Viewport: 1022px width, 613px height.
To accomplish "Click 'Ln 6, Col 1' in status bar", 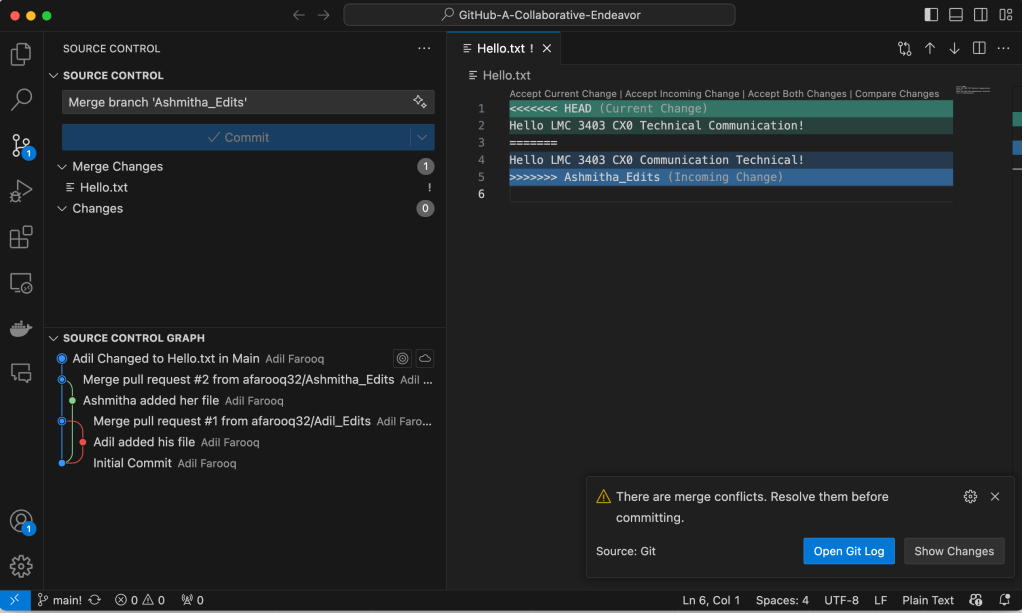I will pos(711,600).
